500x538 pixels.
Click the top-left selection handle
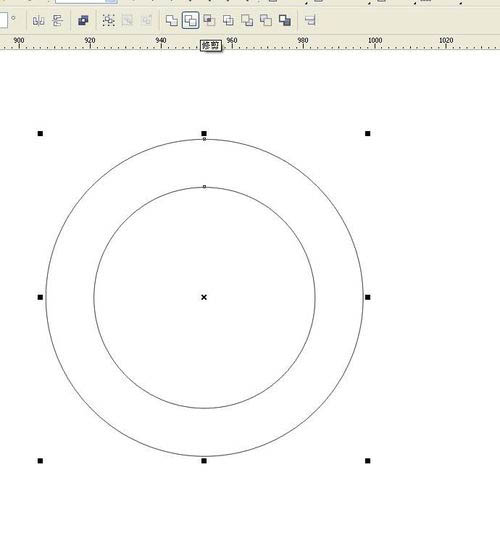click(x=40, y=133)
